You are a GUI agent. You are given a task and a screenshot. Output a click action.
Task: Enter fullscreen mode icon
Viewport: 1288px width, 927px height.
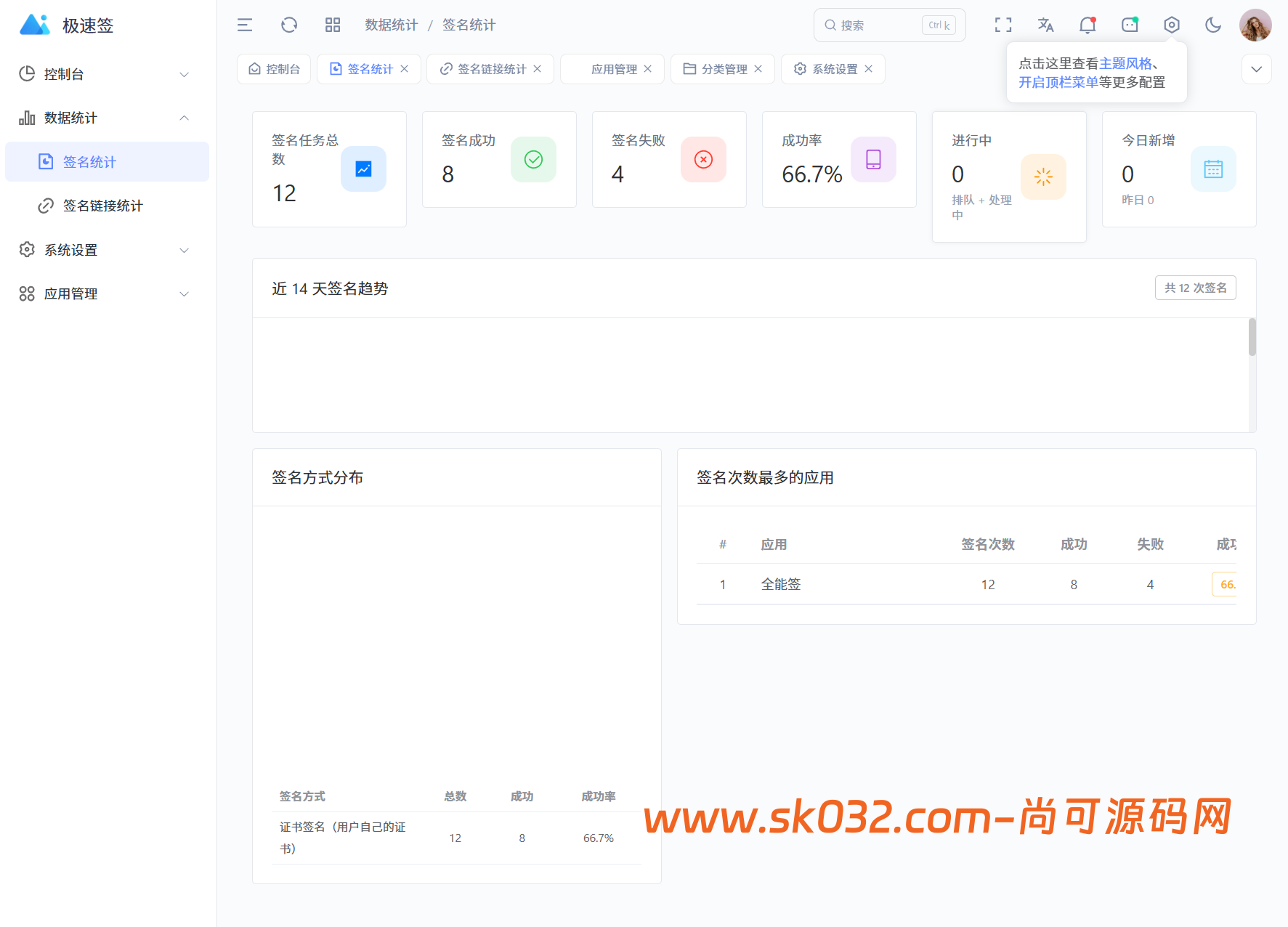point(1003,25)
